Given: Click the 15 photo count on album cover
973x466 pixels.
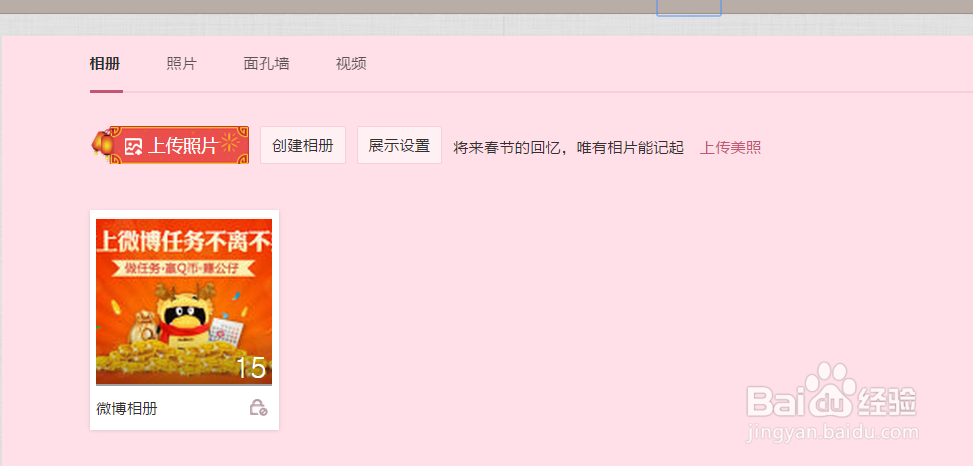Looking at the screenshot, I should (x=251, y=368).
